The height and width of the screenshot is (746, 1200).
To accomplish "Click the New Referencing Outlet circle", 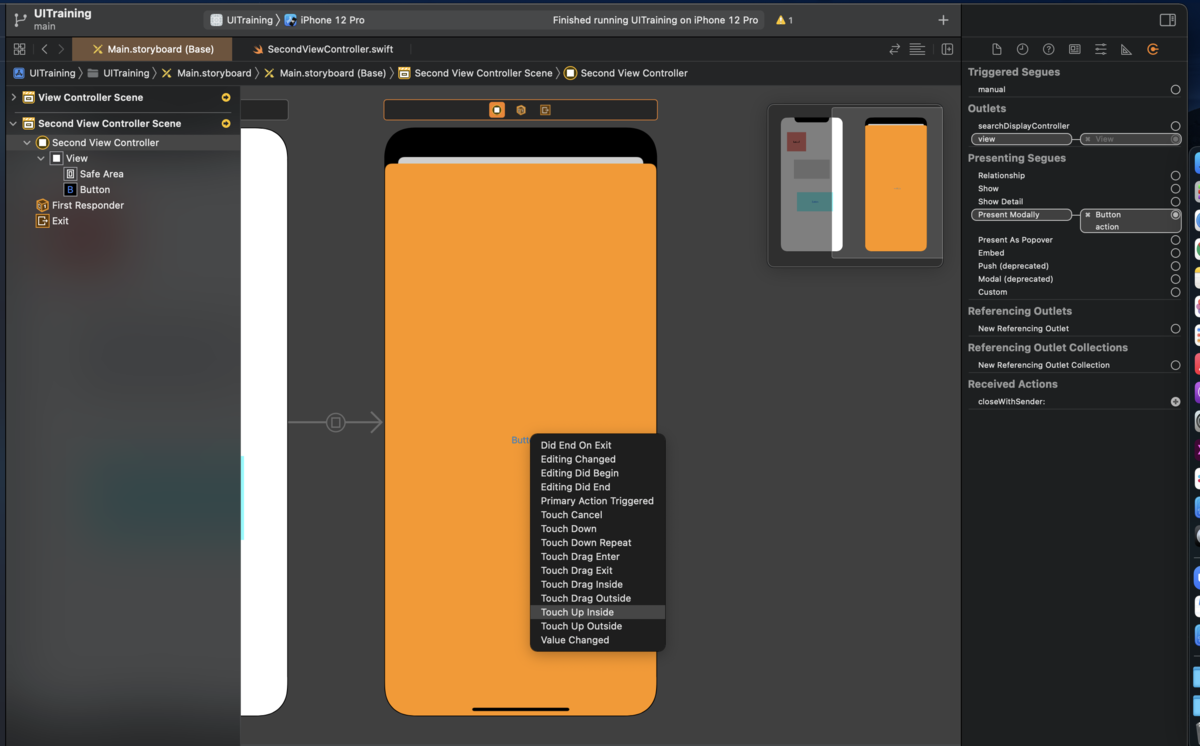I will click(1175, 329).
